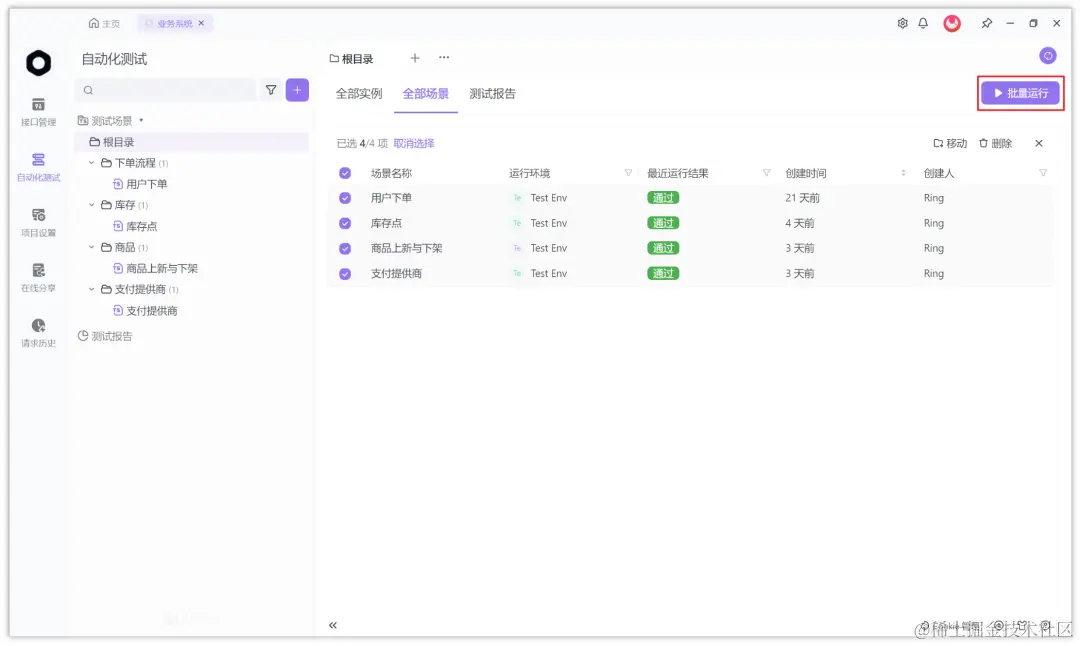
Task: Open app settings via the gear icon
Action: (x=902, y=22)
